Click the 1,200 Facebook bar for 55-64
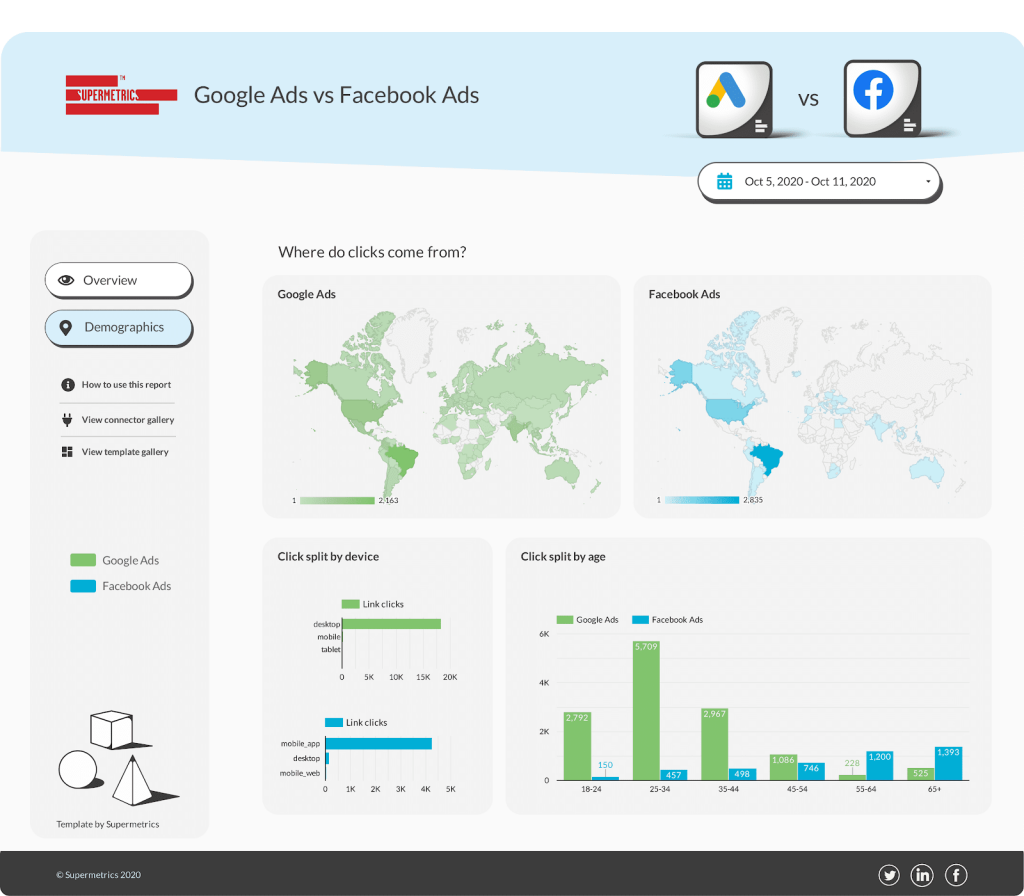The height and width of the screenshot is (896, 1024). click(880, 765)
